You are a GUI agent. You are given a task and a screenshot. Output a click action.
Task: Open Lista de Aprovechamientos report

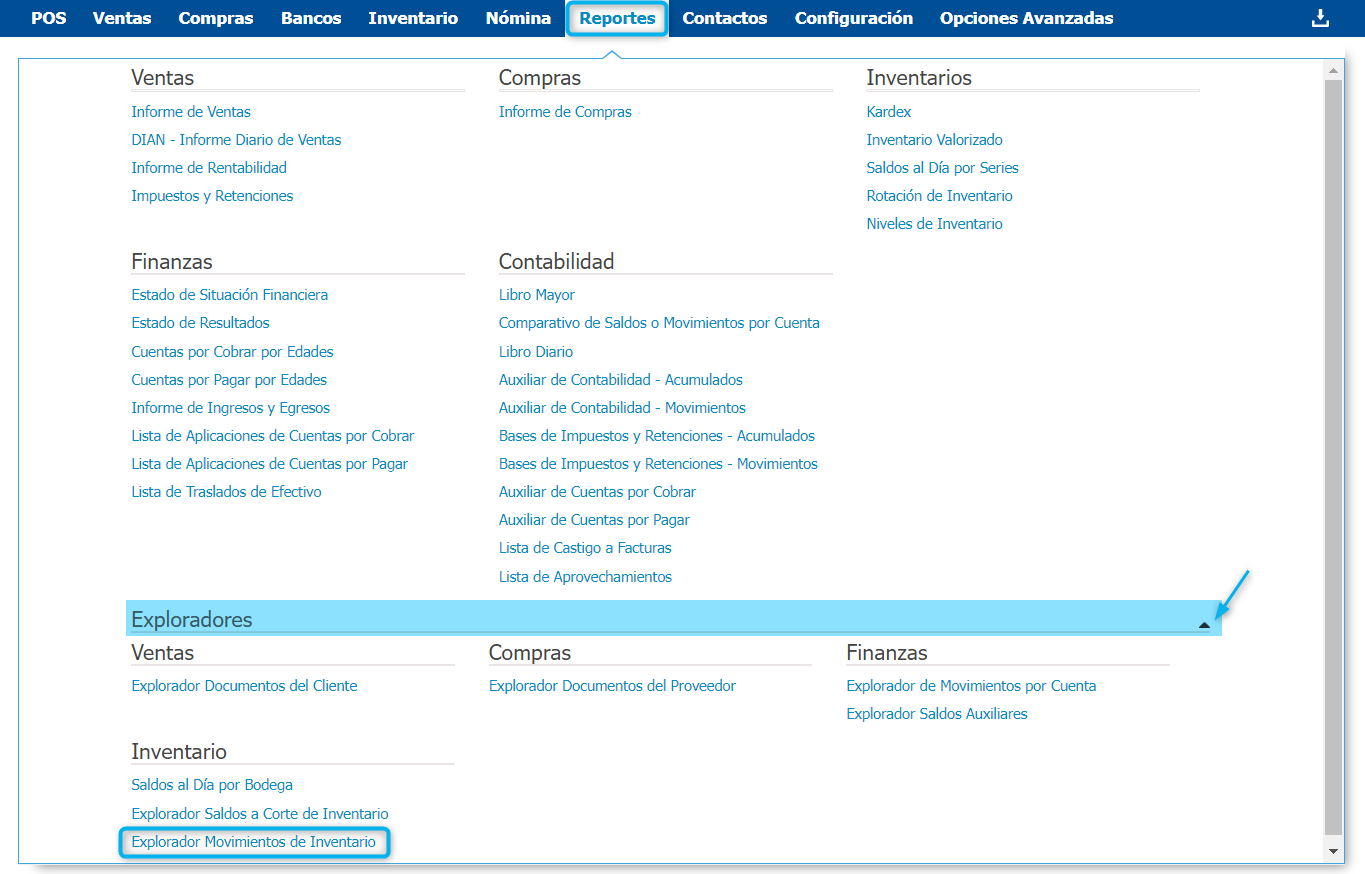585,577
